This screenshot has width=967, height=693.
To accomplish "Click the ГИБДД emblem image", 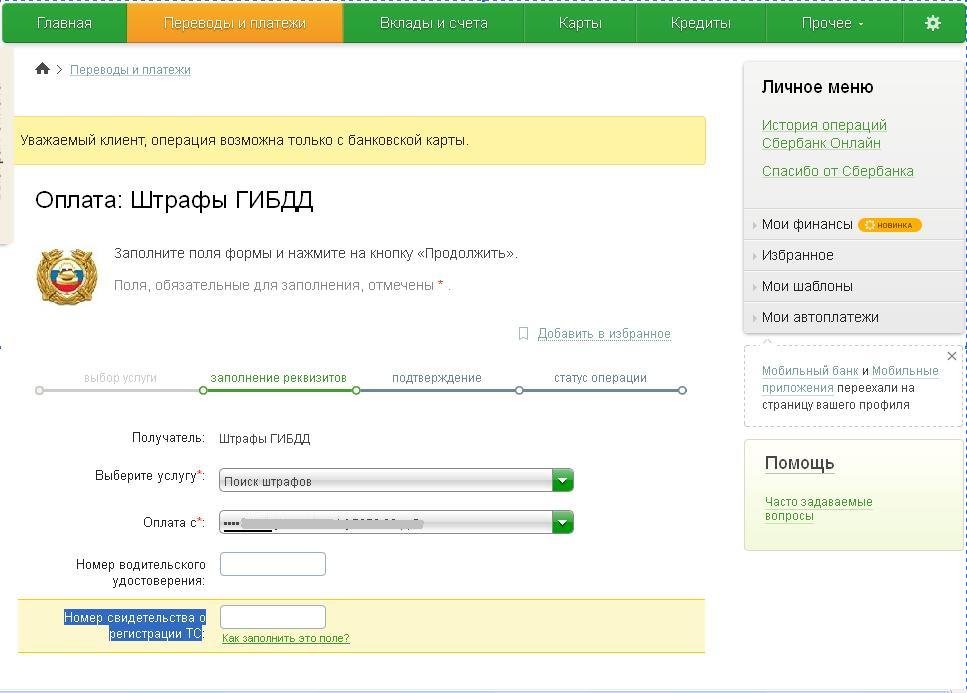I will pyautogui.click(x=67, y=276).
